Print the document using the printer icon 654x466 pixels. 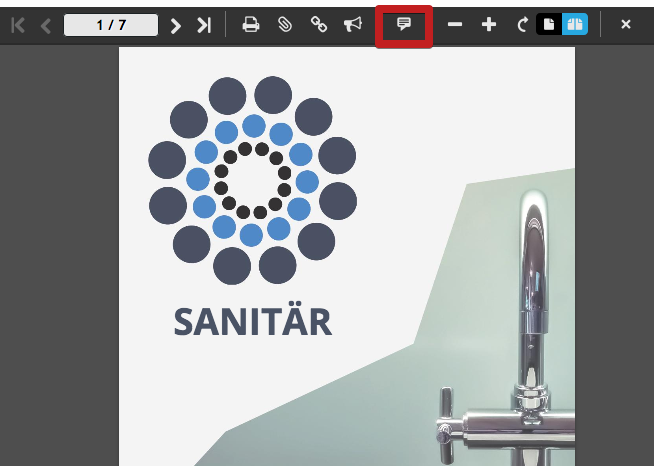[x=251, y=25]
